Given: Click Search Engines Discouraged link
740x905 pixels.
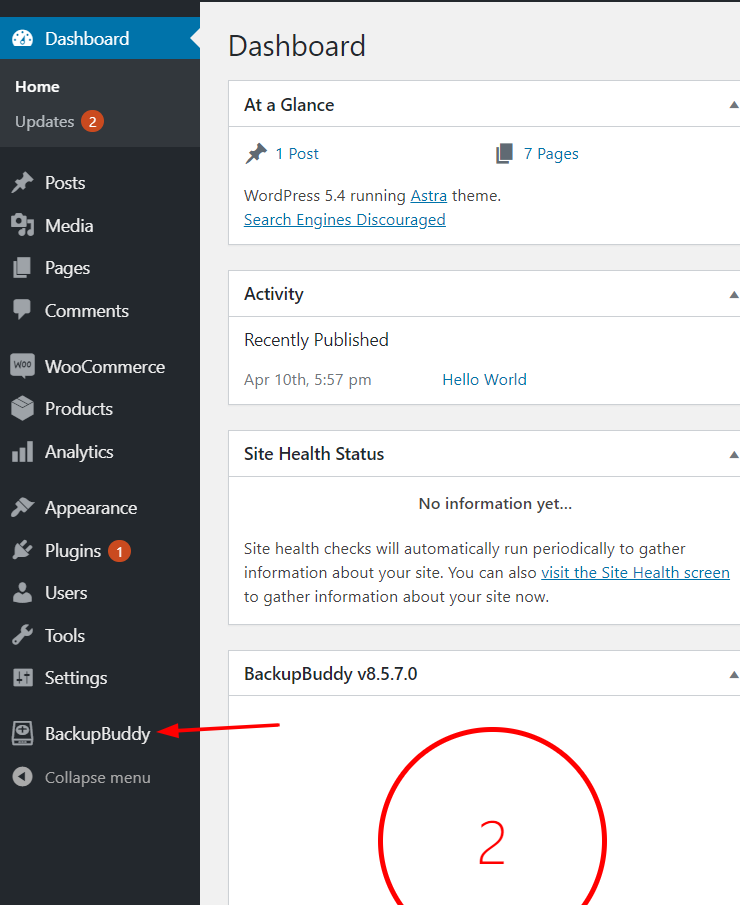Looking at the screenshot, I should tap(345, 220).
